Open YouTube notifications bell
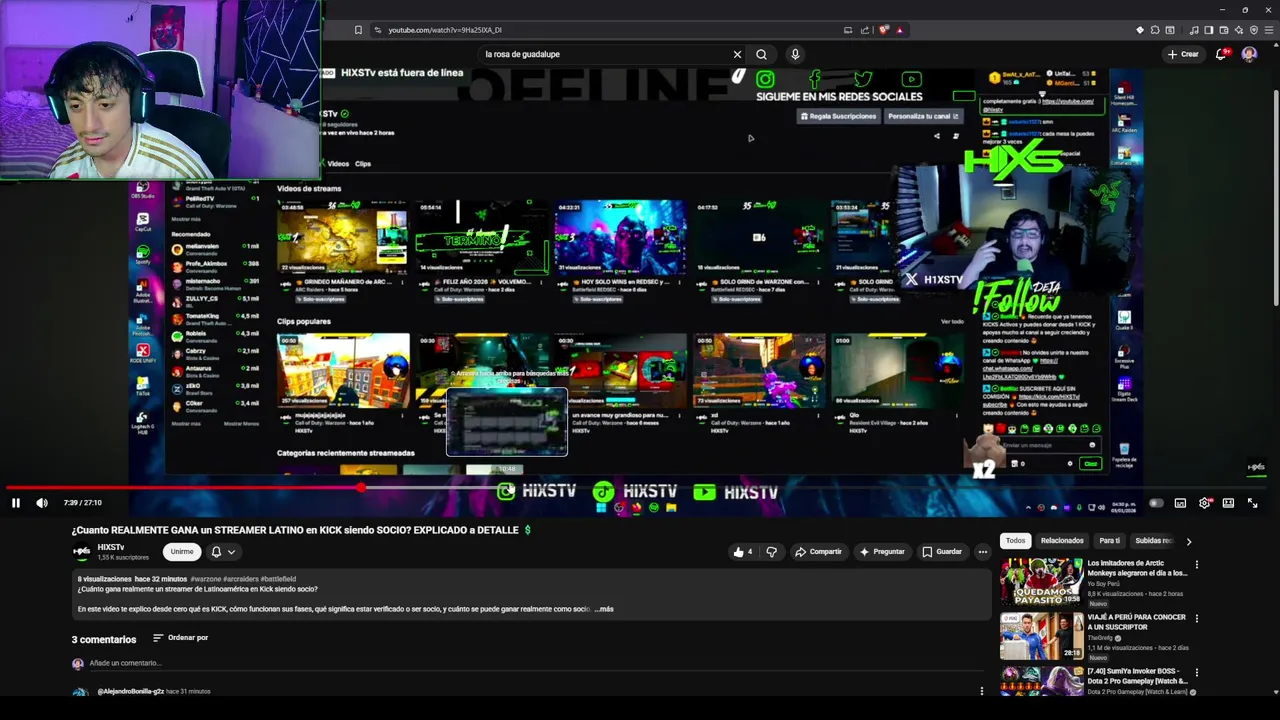Viewport: 1280px width, 720px height. (x=1221, y=54)
